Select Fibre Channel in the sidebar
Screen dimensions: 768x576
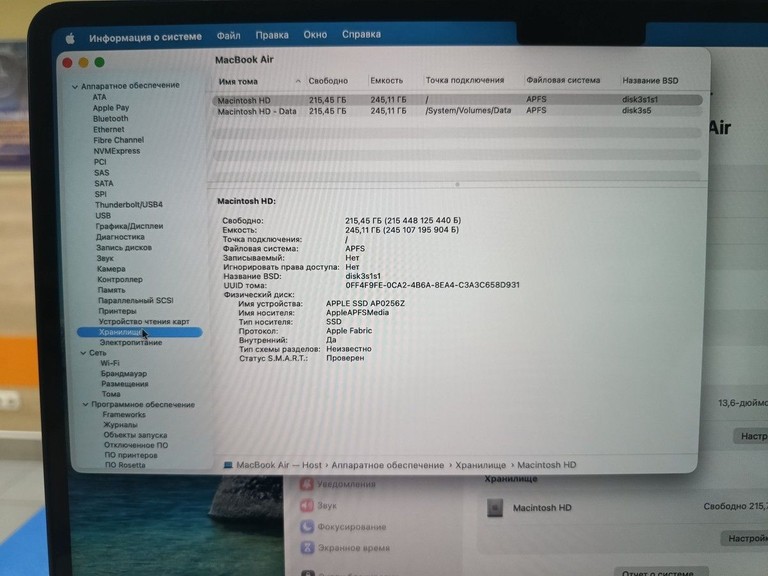tap(119, 140)
